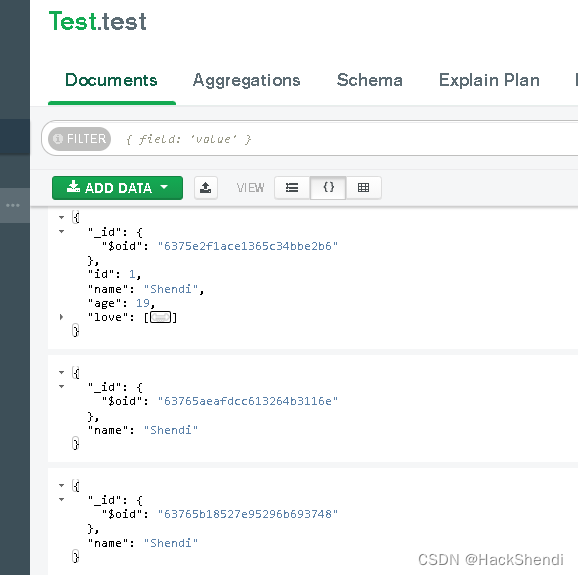The image size is (578, 575).
Task: Click name Shendi in document 63765aeafdcc
Action: point(171,430)
